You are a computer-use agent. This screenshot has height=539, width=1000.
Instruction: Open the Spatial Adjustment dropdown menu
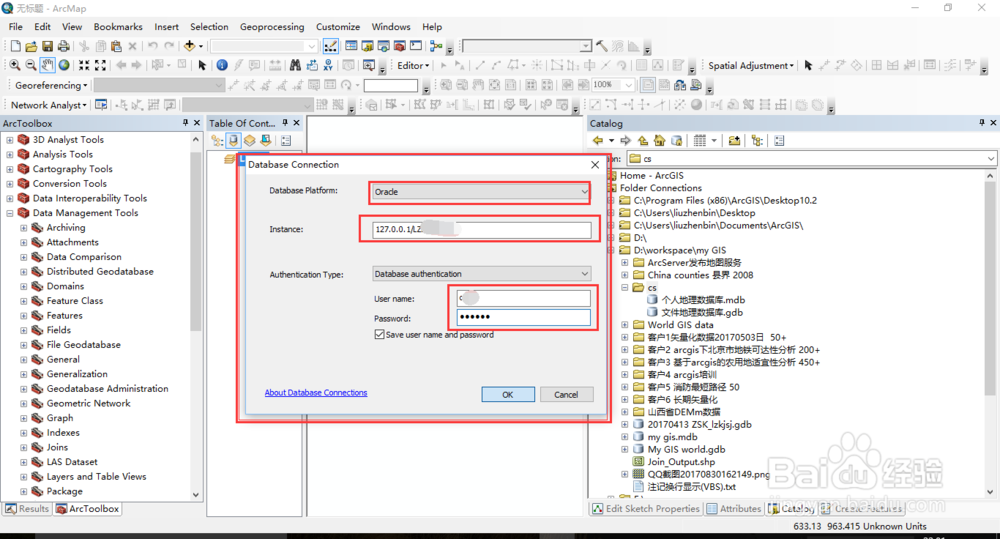[751, 65]
